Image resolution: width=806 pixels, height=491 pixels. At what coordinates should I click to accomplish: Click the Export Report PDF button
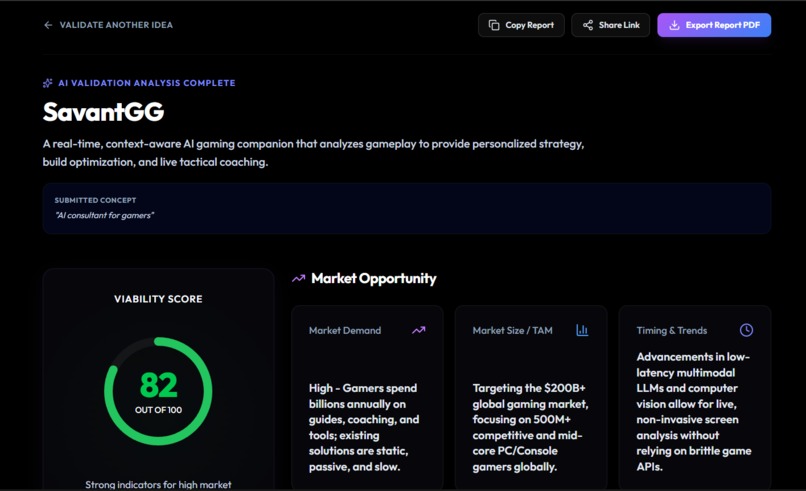[714, 25]
